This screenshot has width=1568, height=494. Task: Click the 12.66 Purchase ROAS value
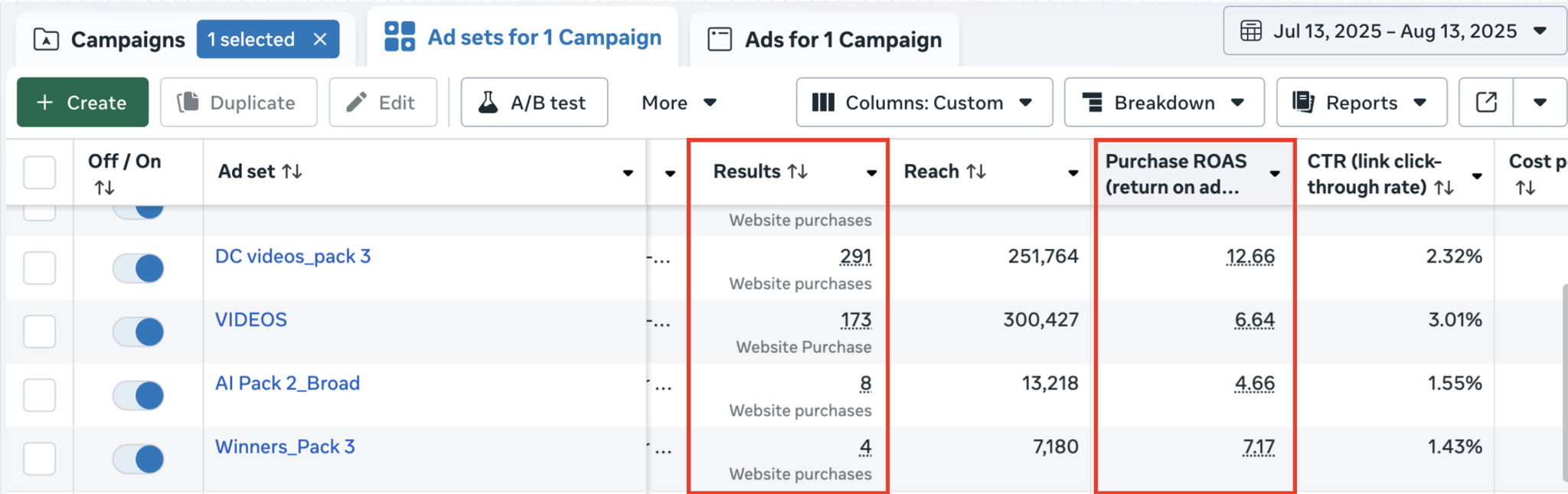pyautogui.click(x=1250, y=257)
